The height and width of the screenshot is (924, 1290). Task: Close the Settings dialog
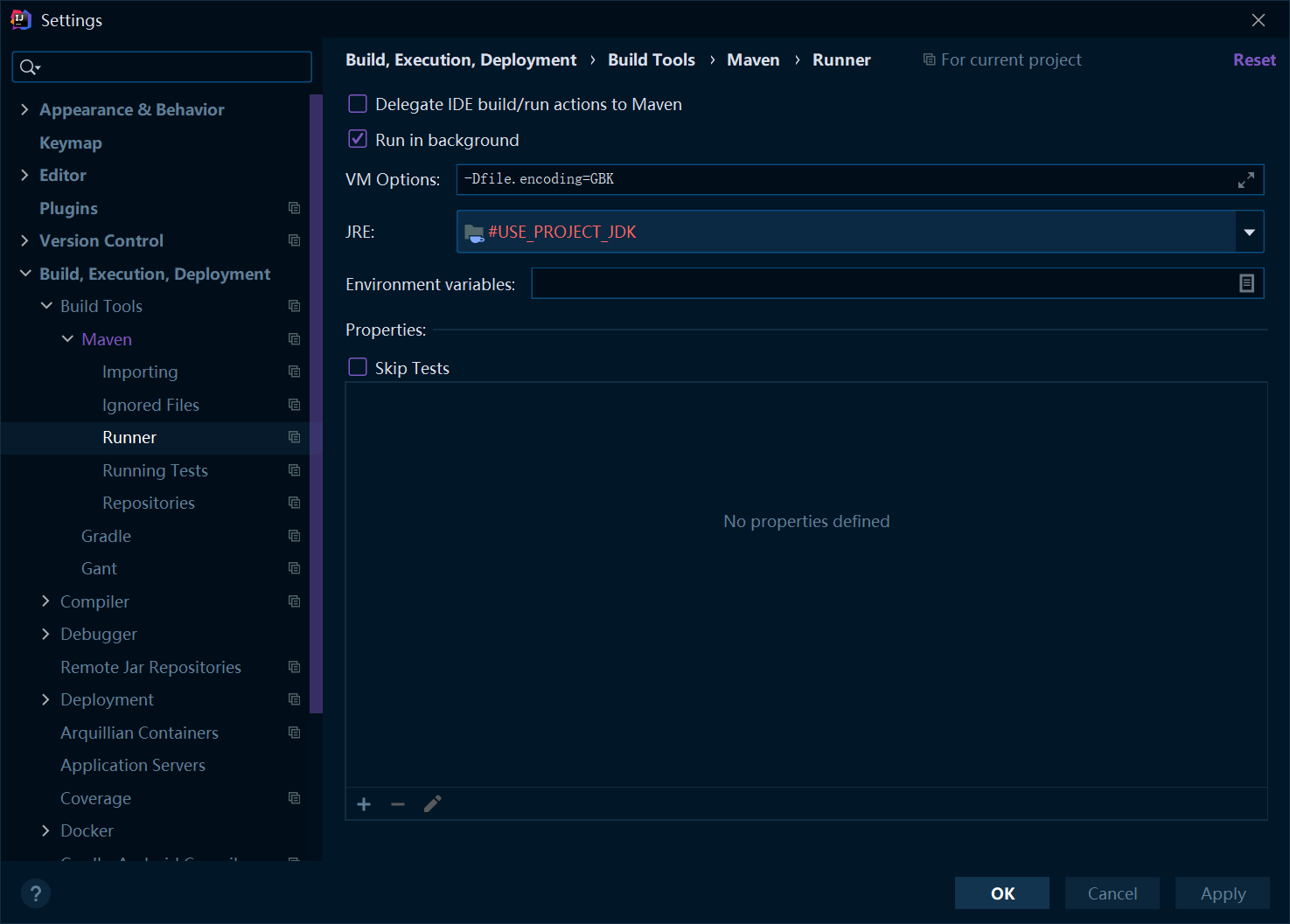pyautogui.click(x=1259, y=20)
